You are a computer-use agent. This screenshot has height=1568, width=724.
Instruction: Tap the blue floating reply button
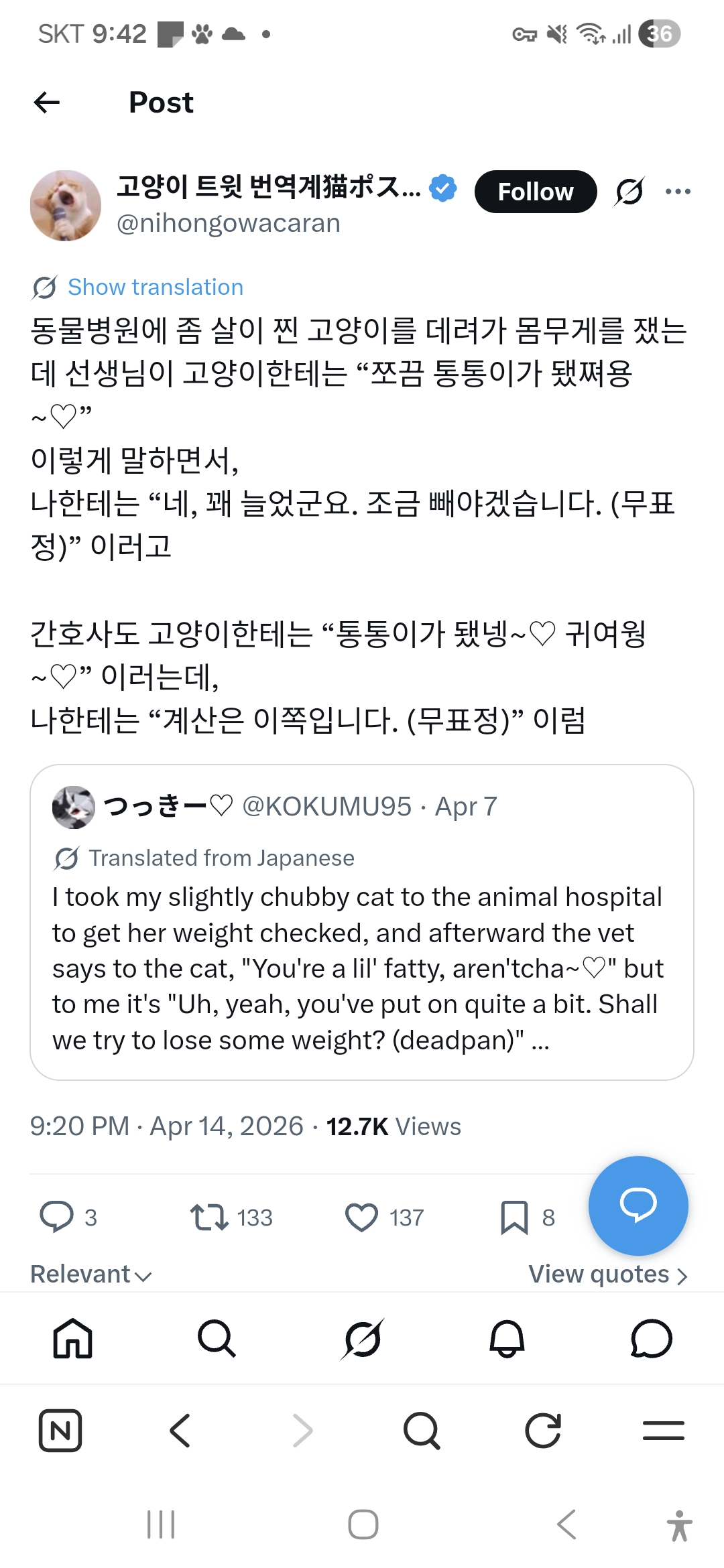tap(638, 1205)
